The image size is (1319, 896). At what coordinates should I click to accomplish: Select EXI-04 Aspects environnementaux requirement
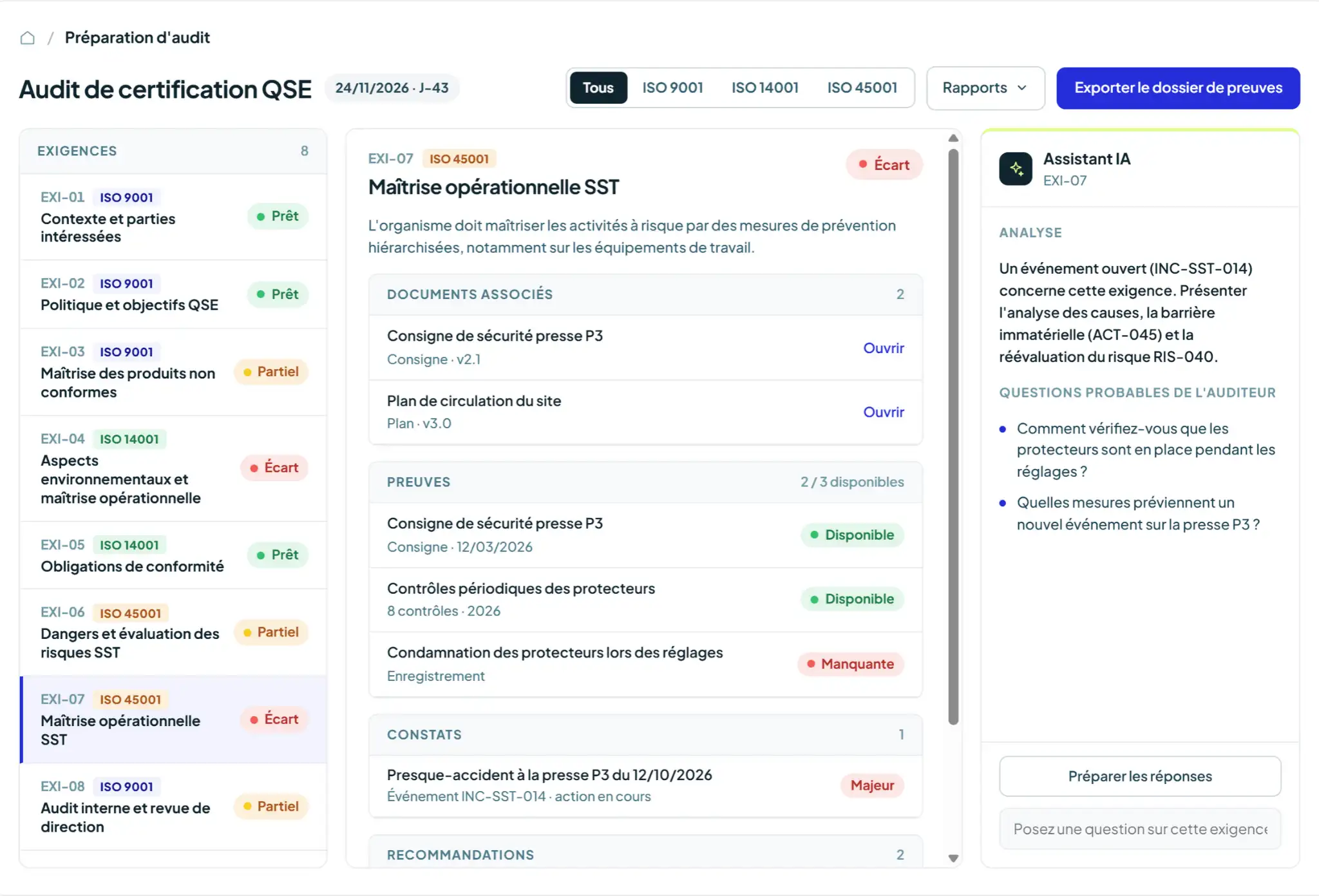(173, 468)
